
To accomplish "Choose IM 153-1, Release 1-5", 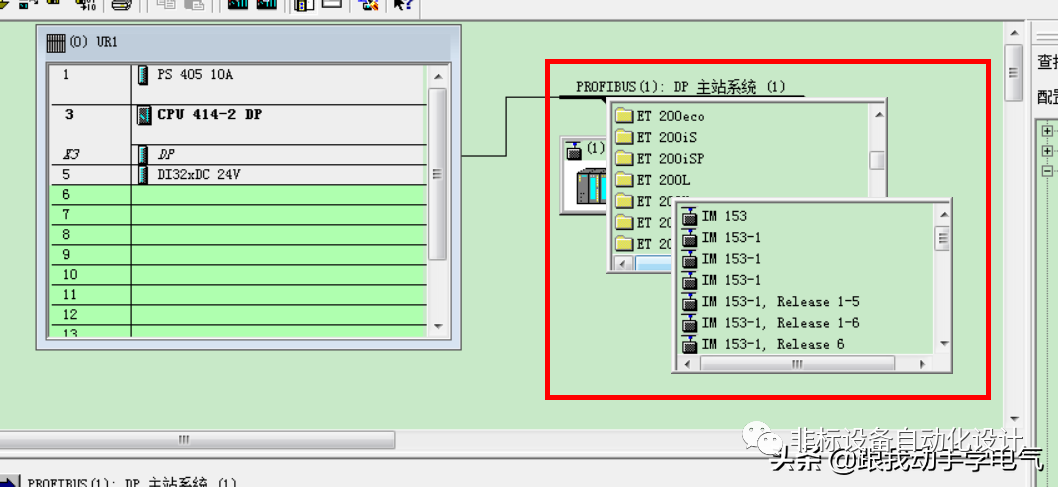I will pyautogui.click(x=771, y=302).
